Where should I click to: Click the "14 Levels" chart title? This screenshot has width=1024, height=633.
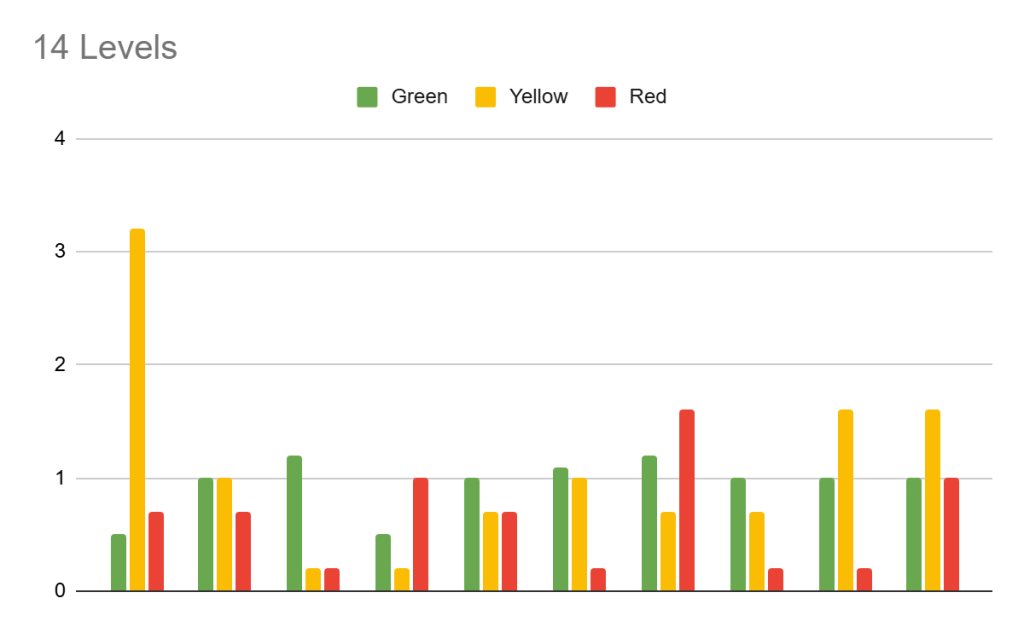point(105,47)
